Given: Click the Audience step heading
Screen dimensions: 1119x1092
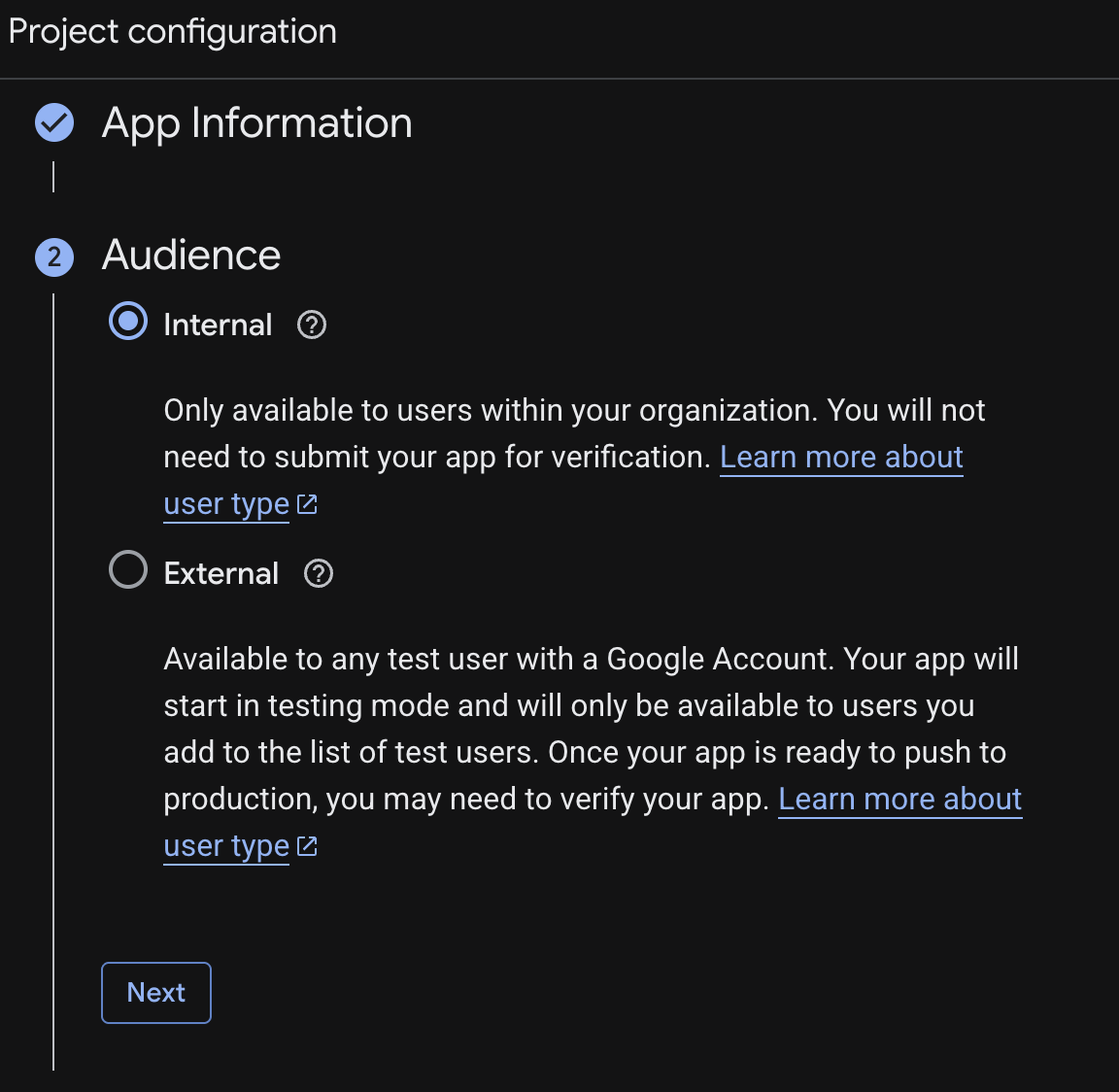Looking at the screenshot, I should [x=191, y=255].
